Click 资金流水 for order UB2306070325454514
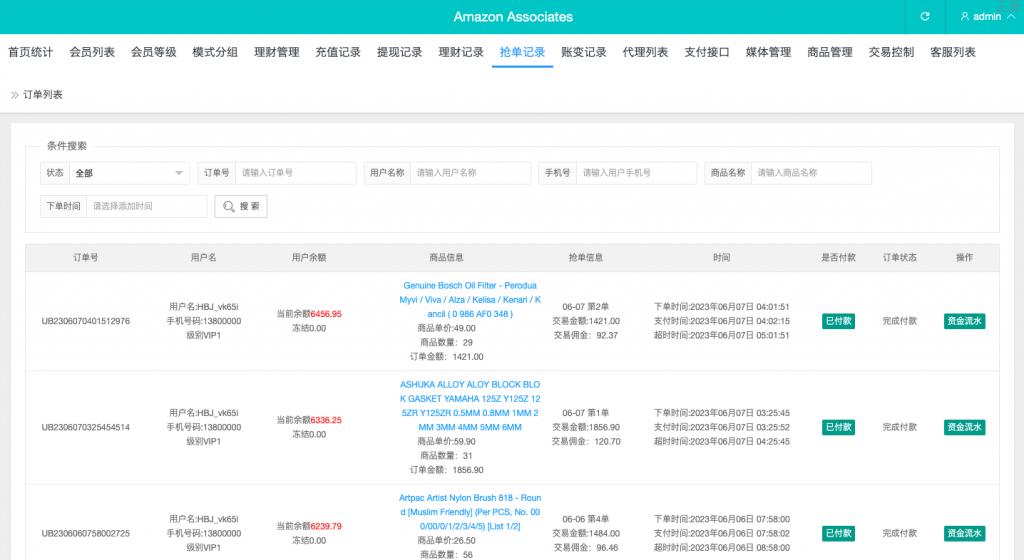The height and width of the screenshot is (560, 1024). click(x=964, y=427)
